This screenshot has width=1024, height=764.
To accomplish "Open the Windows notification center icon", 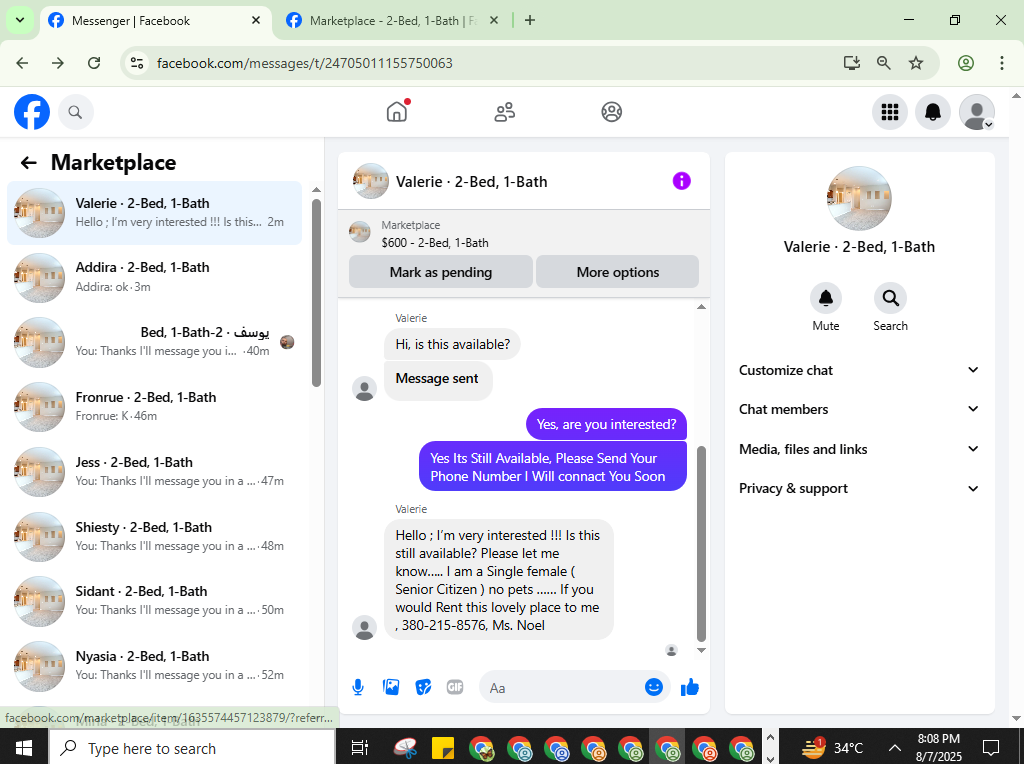I will (991, 748).
